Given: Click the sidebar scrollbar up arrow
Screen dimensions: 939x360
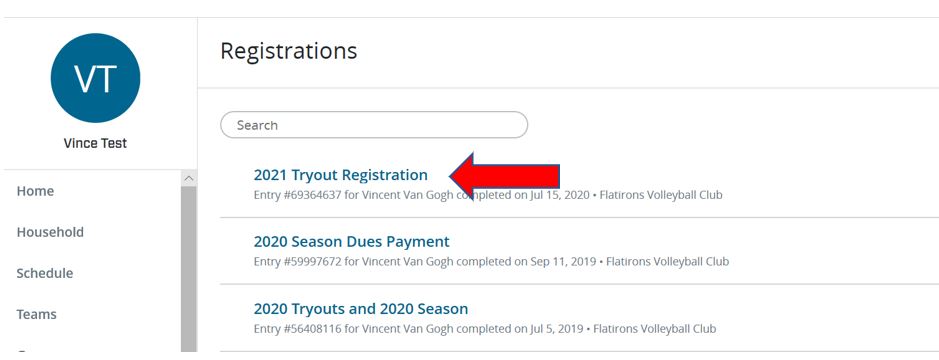Looking at the screenshot, I should click(189, 178).
